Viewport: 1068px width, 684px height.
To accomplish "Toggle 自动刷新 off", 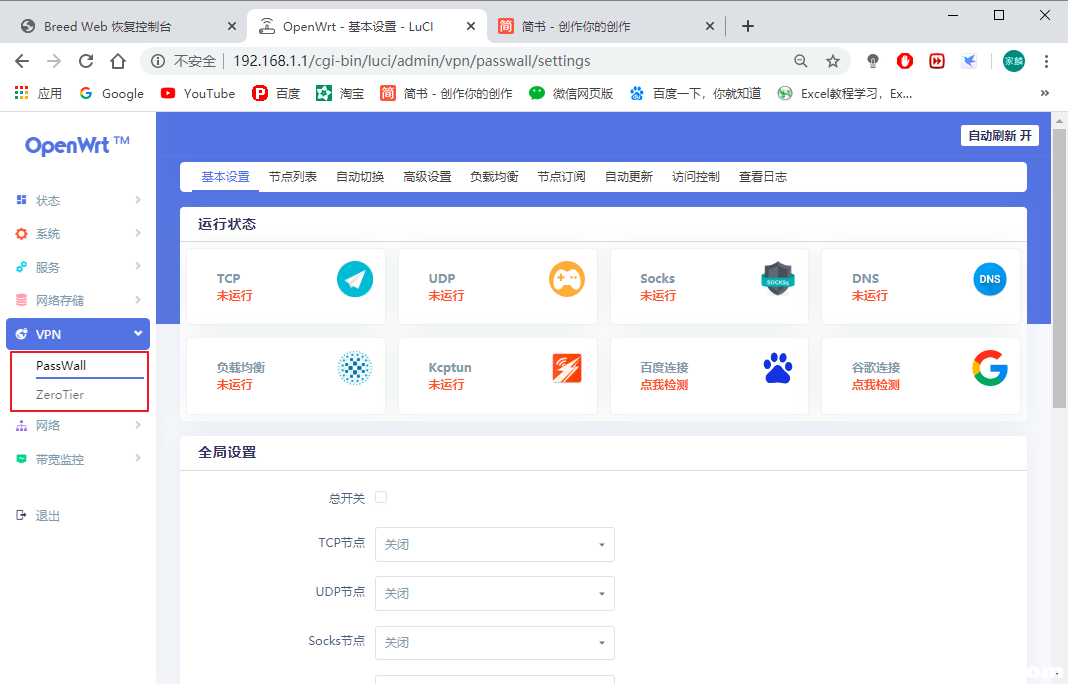I will [999, 134].
